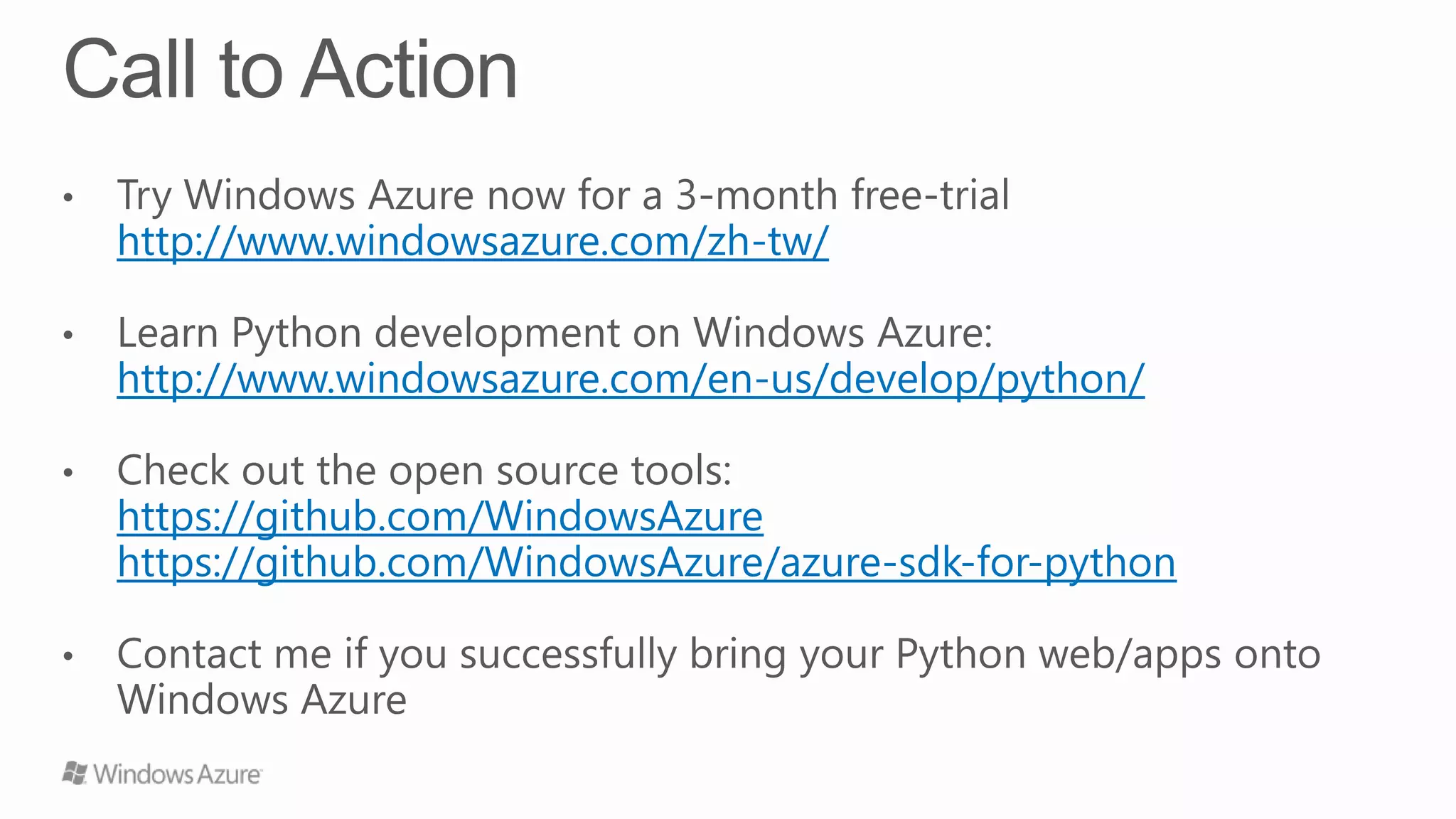The height and width of the screenshot is (819, 1456).
Task: Click the Windows Azure footer logo text
Action: pos(177,774)
